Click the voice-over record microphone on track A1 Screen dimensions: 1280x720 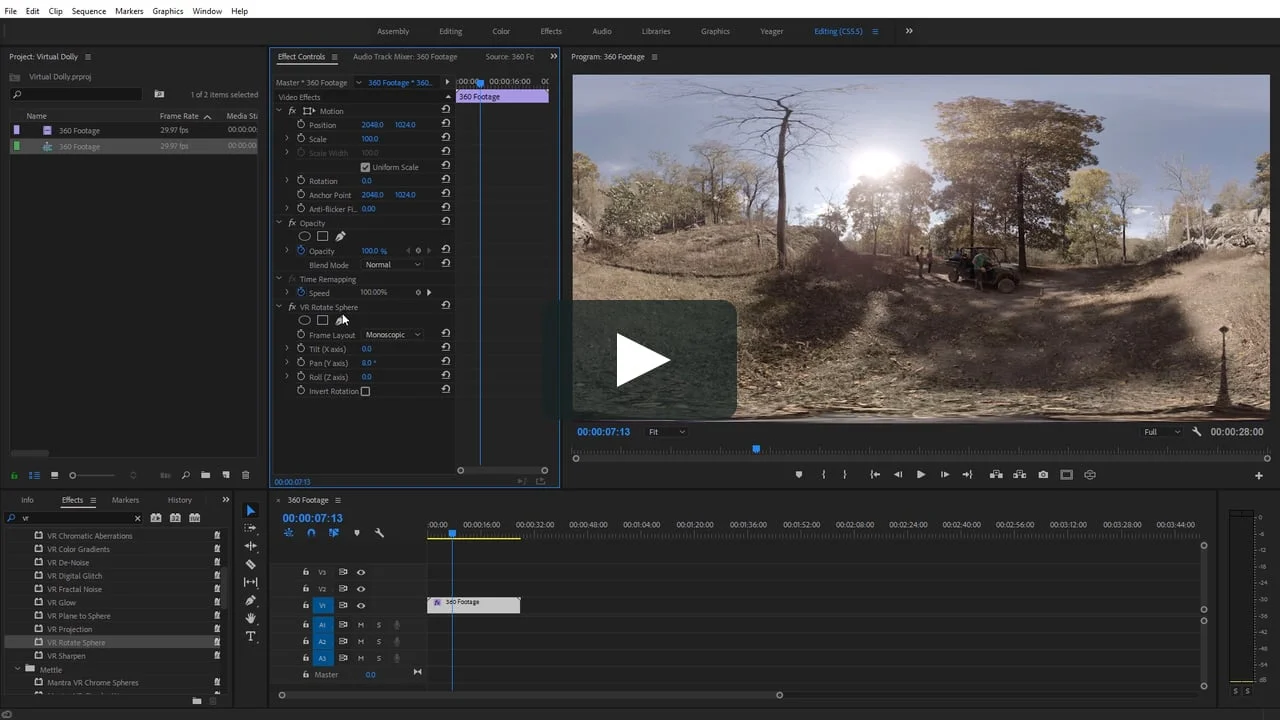(398, 624)
